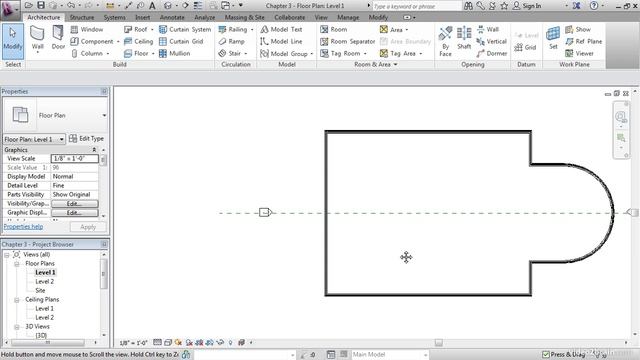Select the Curtain System tool
This screenshot has height=360, width=640.
(185, 29)
